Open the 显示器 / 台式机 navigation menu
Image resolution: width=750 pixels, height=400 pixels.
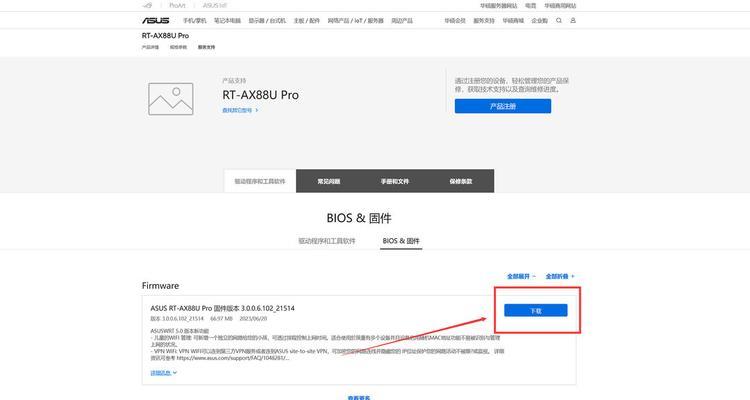tap(267, 21)
